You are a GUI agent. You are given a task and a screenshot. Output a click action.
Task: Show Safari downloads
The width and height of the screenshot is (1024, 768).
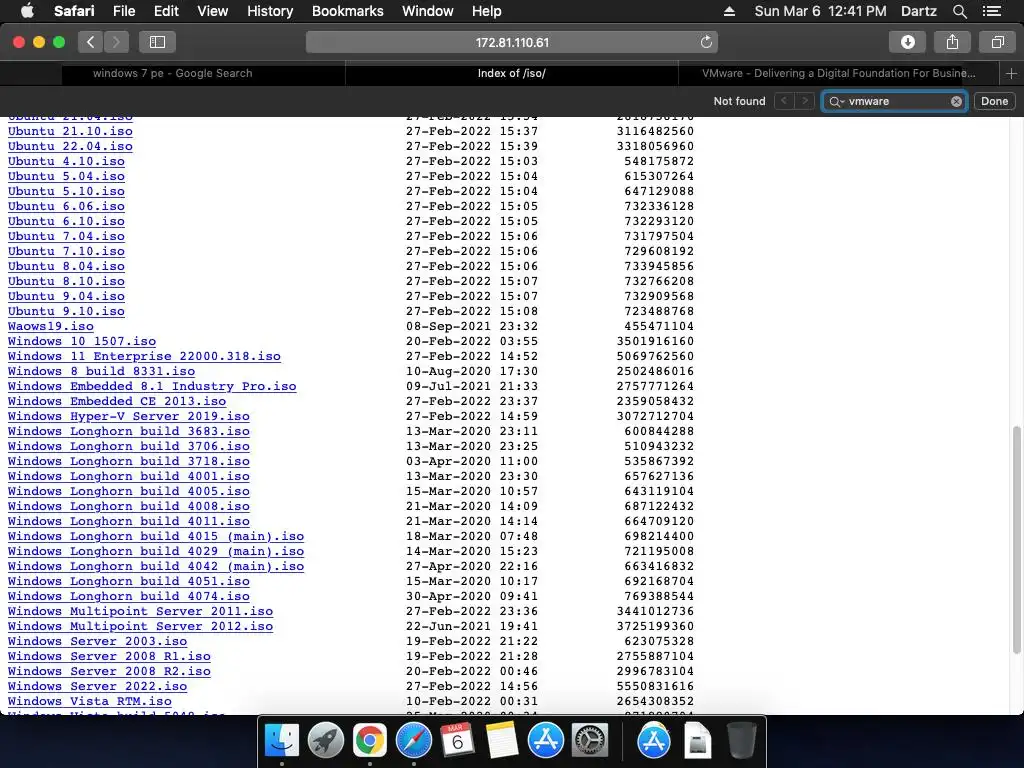coord(908,42)
